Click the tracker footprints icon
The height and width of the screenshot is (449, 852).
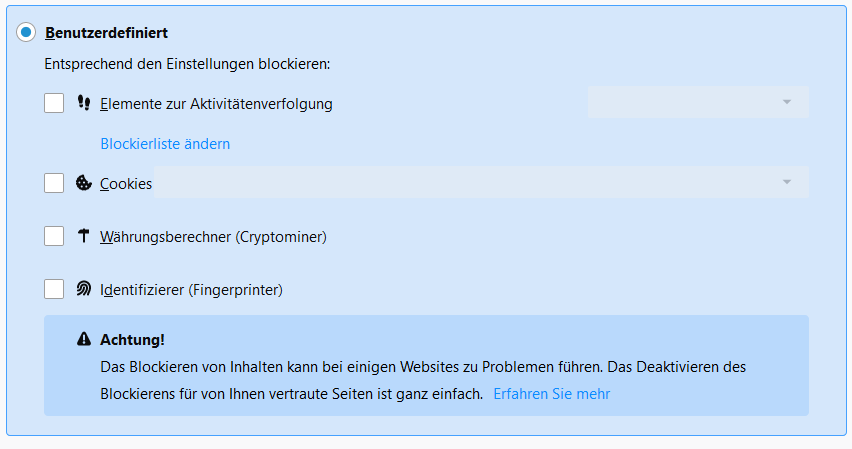tap(84, 103)
